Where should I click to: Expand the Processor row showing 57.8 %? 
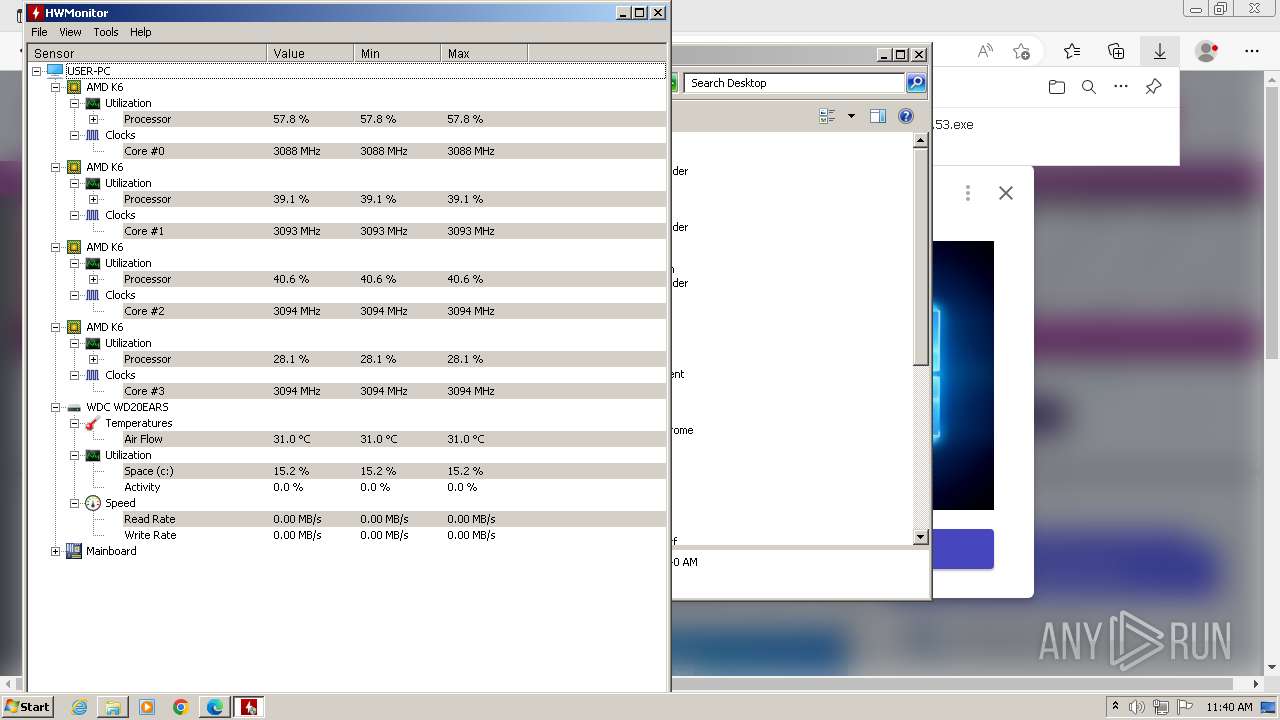point(94,119)
